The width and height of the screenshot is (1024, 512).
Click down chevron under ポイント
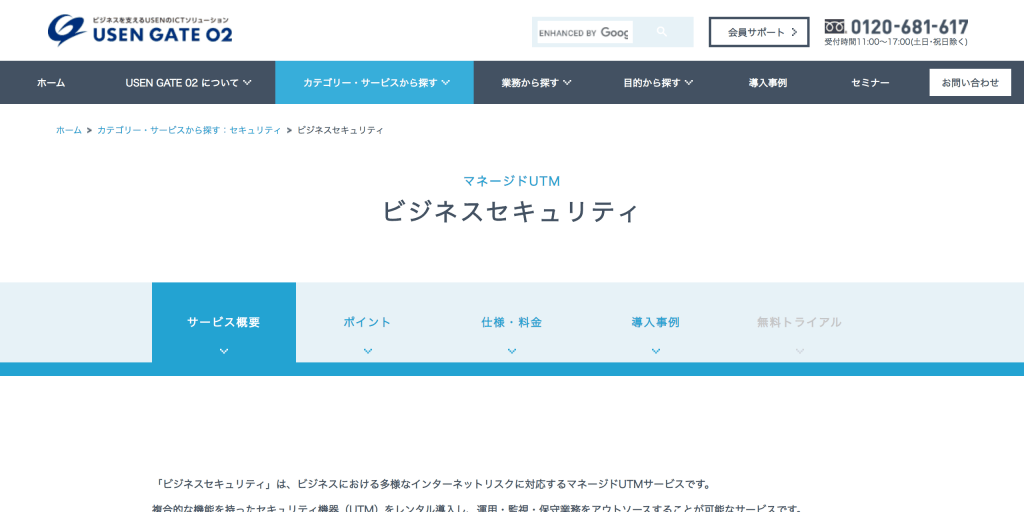pos(368,351)
